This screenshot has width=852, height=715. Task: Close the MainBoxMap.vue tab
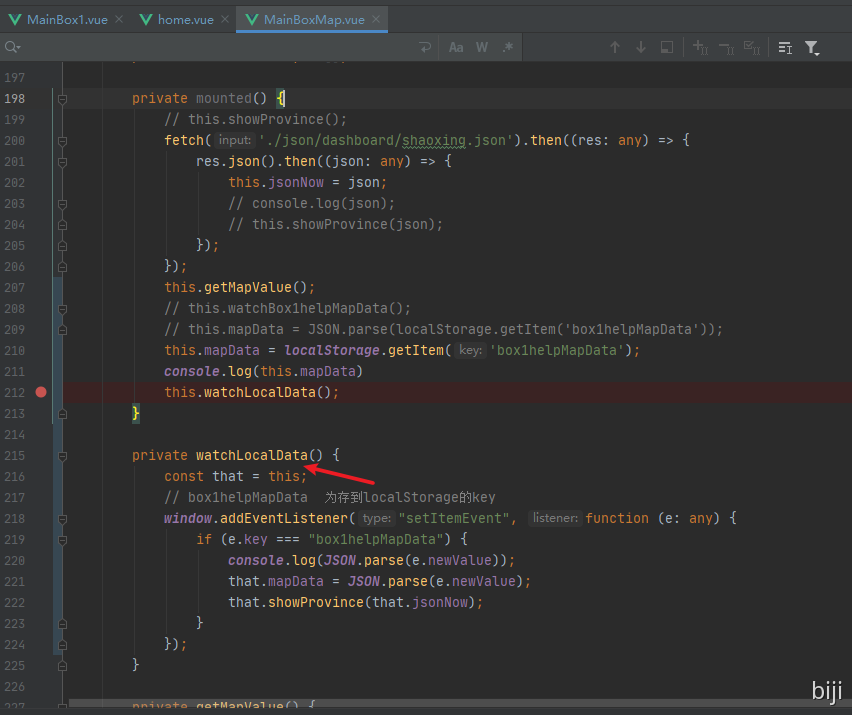click(x=376, y=20)
